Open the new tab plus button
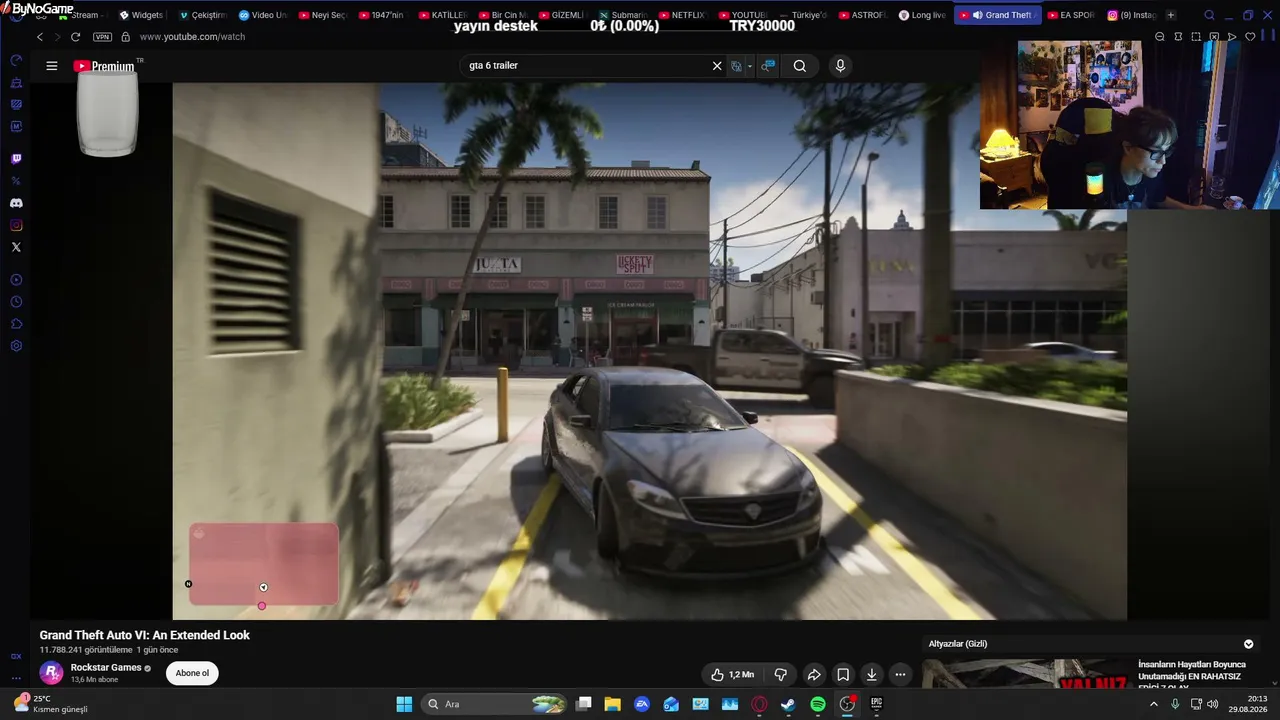1280x720 pixels. pyautogui.click(x=1171, y=15)
